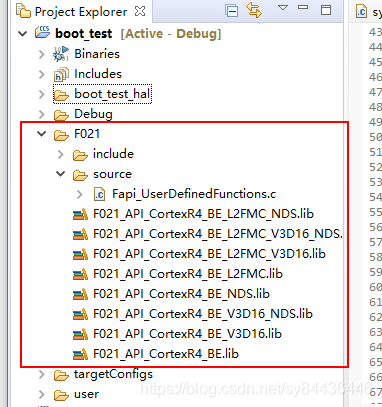Screen dimensions: 382x407
Task: Select the boot_test_hal folder icon
Action: pos(61,95)
